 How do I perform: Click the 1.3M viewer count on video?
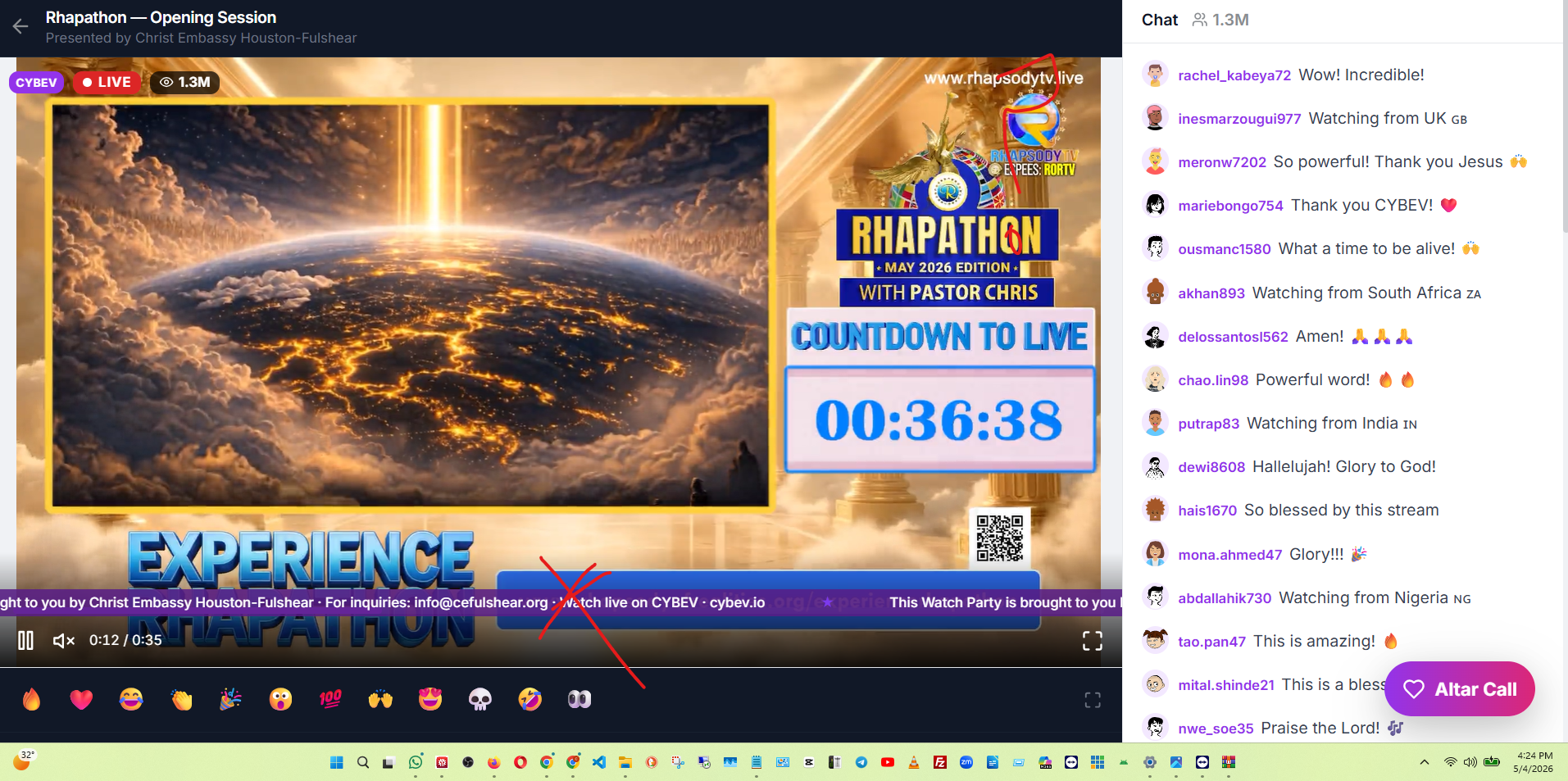click(x=185, y=82)
